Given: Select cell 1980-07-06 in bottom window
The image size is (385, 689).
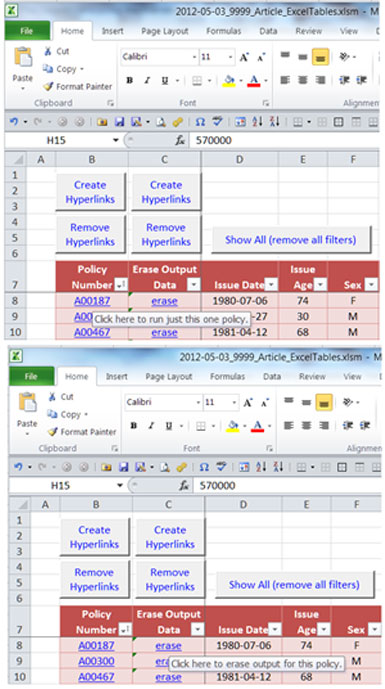Looking at the screenshot, I should point(243,645).
